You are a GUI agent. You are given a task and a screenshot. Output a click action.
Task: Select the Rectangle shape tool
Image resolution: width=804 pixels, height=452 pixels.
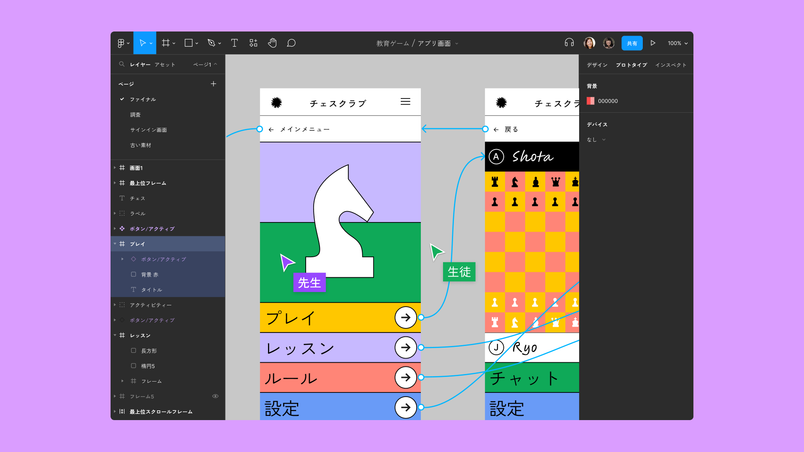[x=189, y=43]
